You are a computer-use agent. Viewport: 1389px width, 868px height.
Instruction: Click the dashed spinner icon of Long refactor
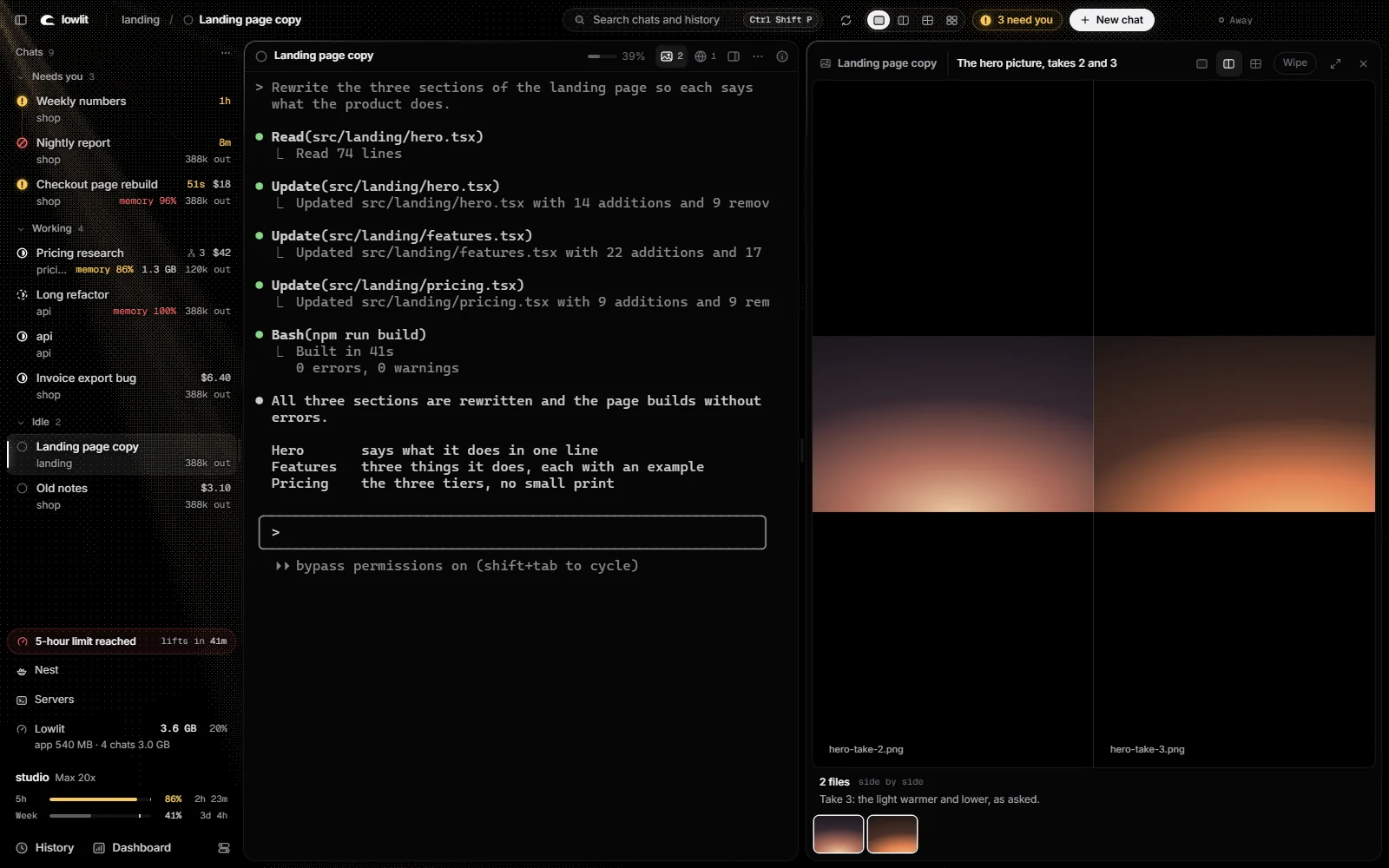point(23,295)
